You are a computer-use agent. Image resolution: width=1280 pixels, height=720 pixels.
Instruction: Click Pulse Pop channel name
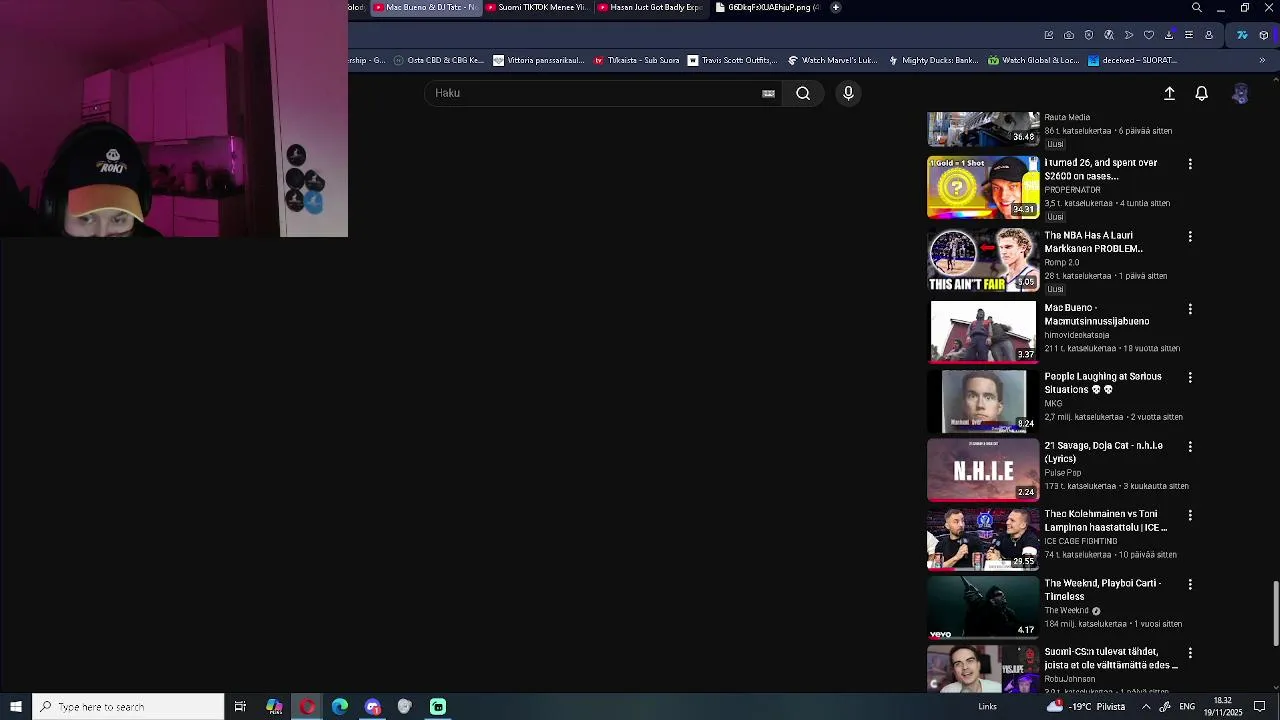(x=1062, y=473)
